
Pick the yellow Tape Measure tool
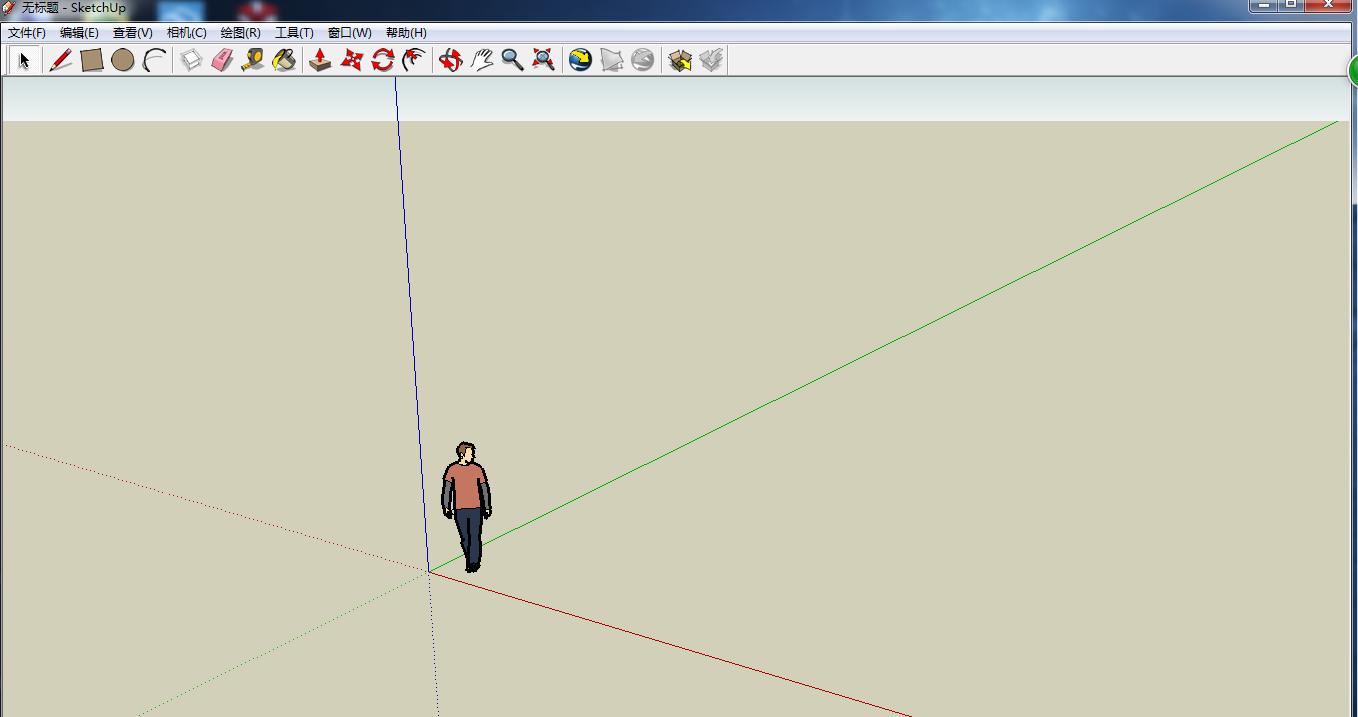pyautogui.click(x=252, y=61)
